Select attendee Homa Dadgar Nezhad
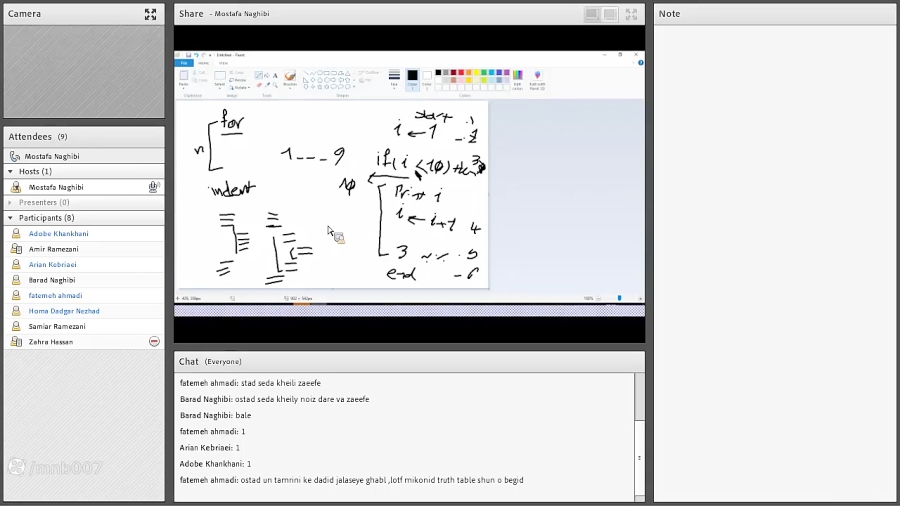 [x=64, y=311]
